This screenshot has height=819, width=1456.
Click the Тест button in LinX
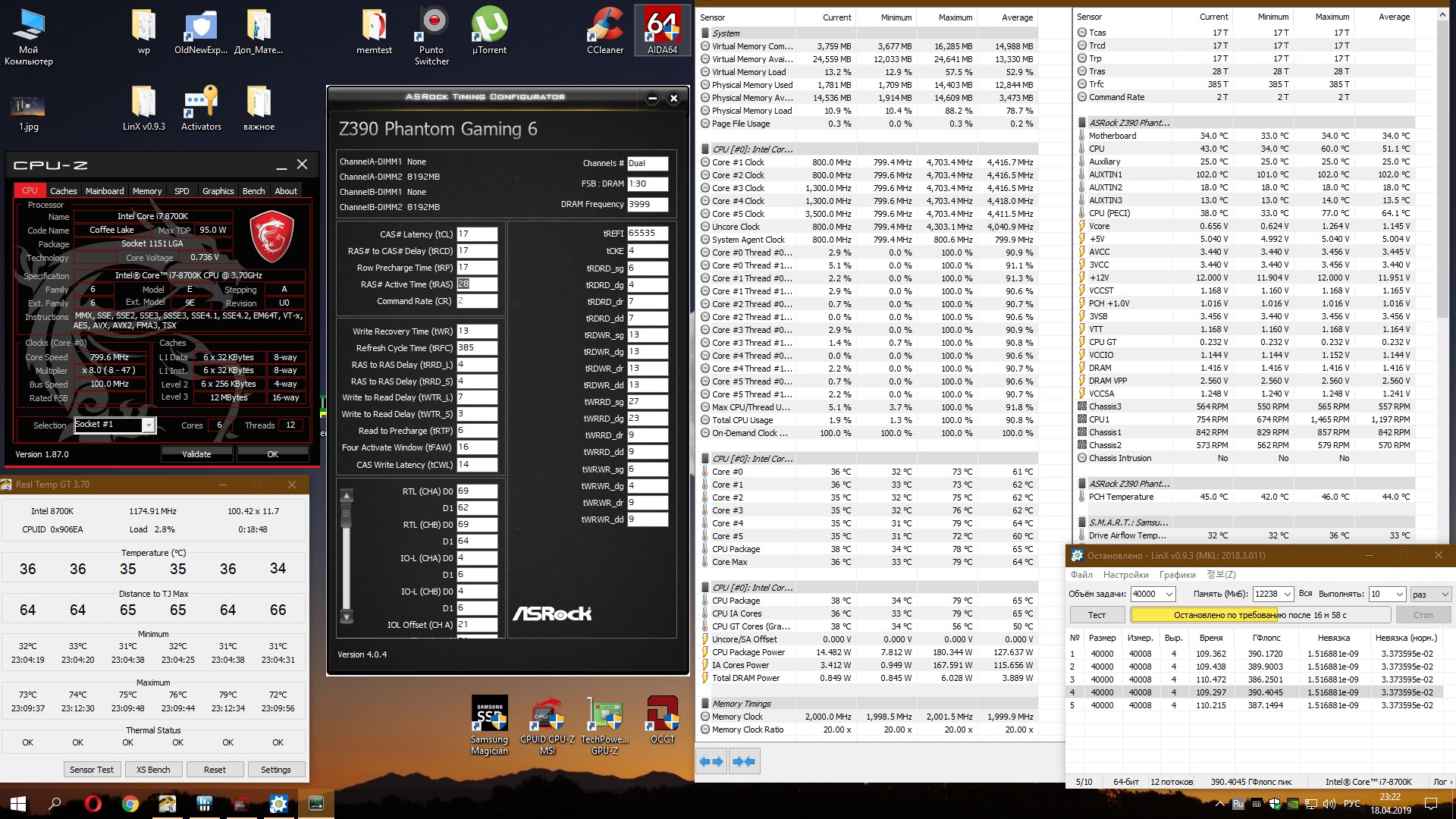1097,615
